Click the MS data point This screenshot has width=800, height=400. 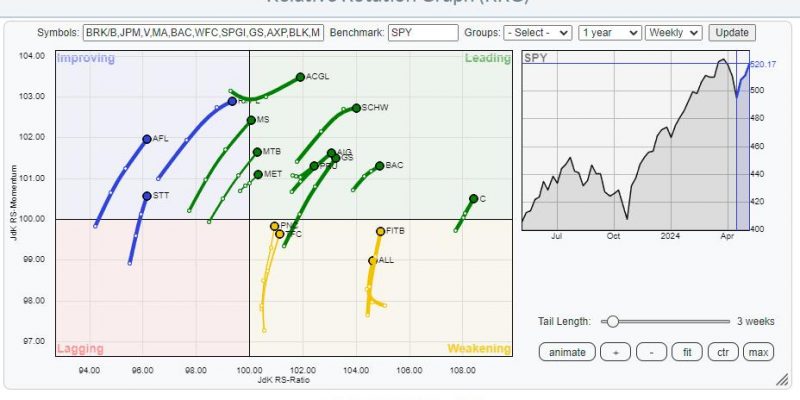(251, 120)
